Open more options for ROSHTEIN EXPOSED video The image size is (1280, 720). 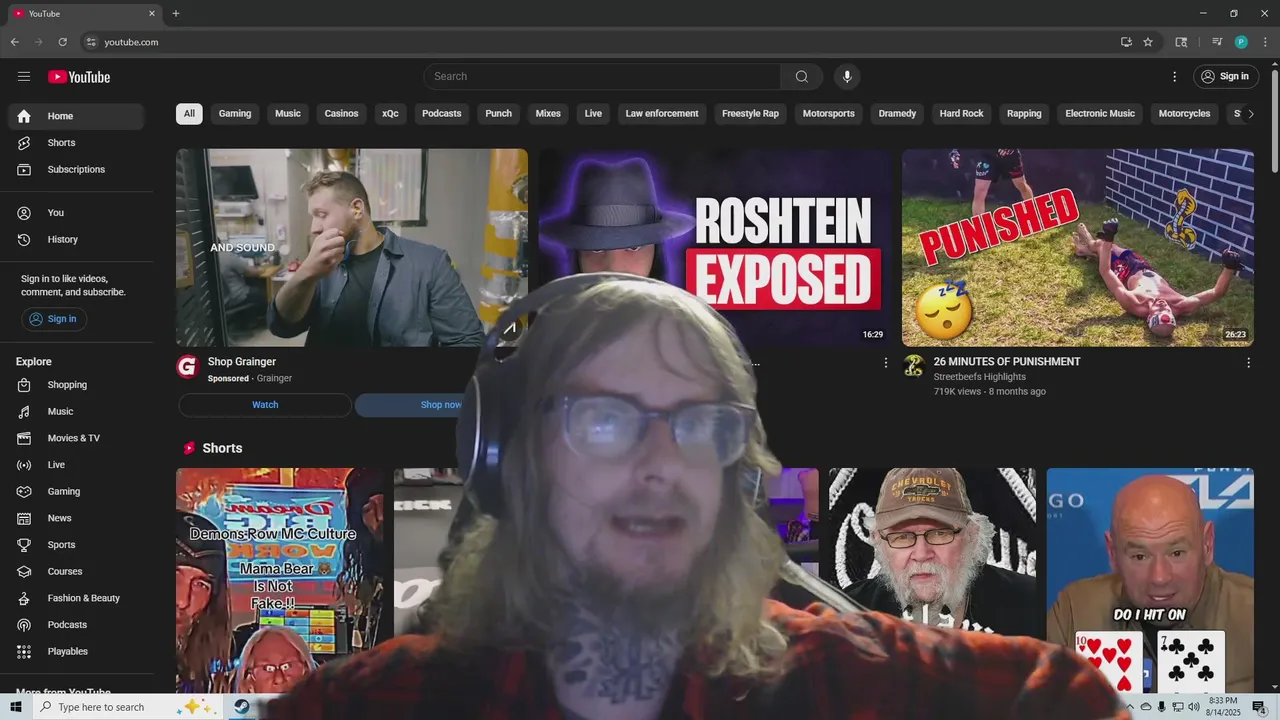(885, 363)
